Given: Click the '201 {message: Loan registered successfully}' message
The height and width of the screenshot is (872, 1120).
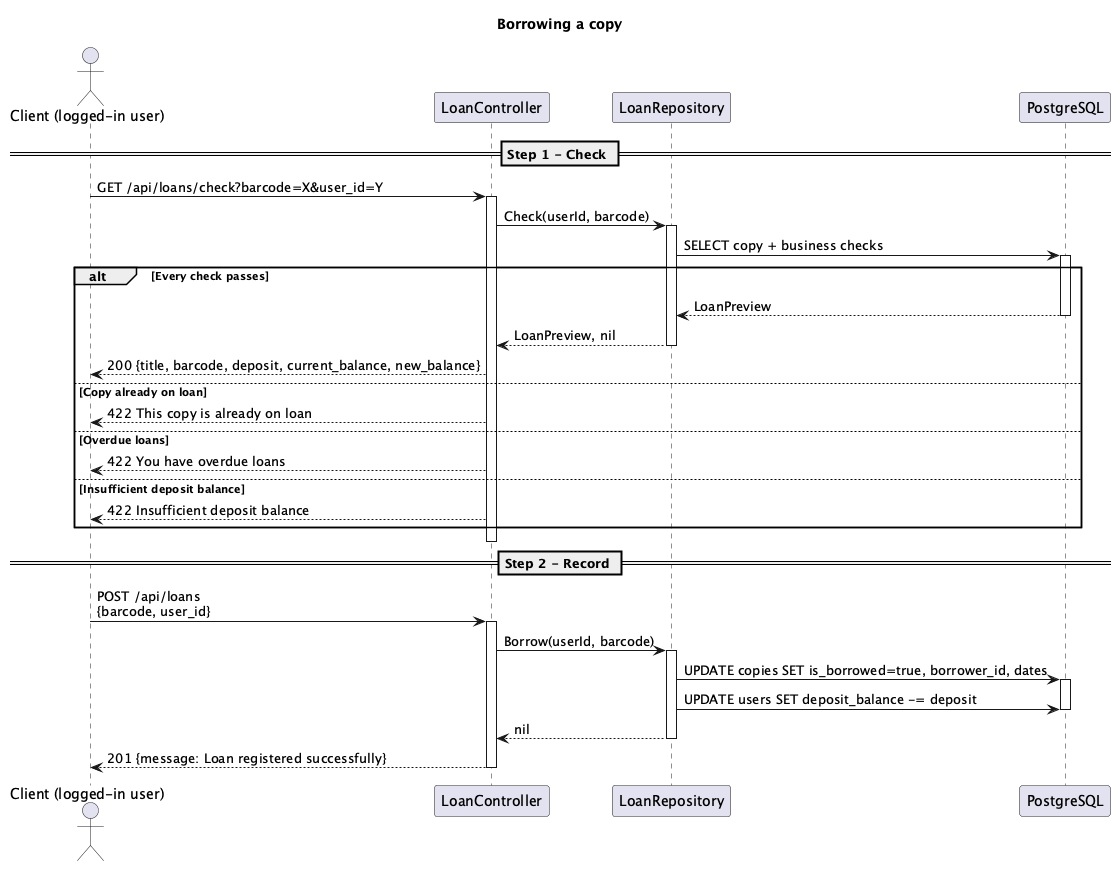Looking at the screenshot, I should tap(246, 758).
